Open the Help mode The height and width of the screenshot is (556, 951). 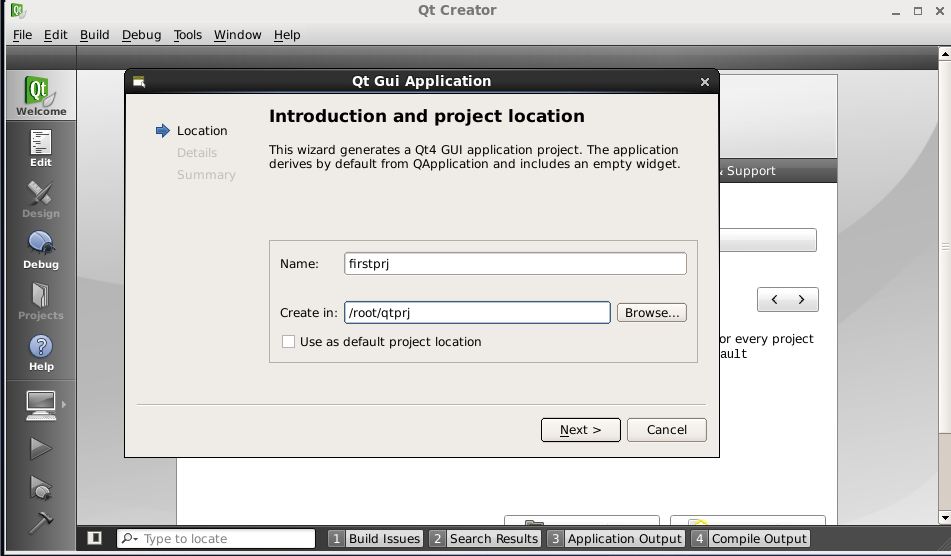(x=41, y=352)
